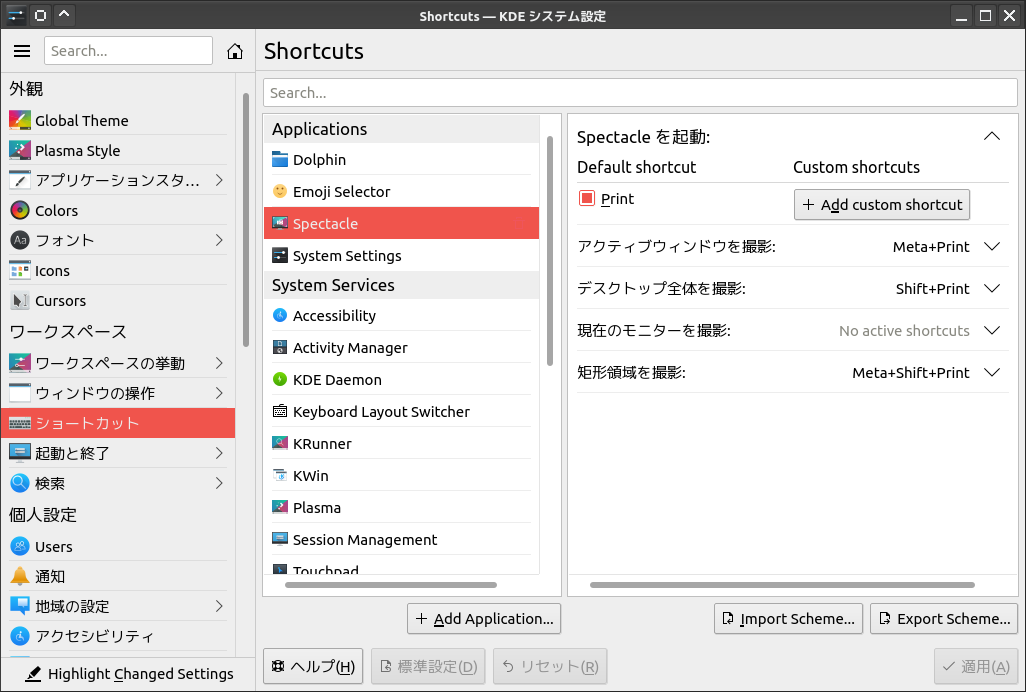The image size is (1026, 692).
Task: Click the Add Application... button
Action: (x=484, y=619)
